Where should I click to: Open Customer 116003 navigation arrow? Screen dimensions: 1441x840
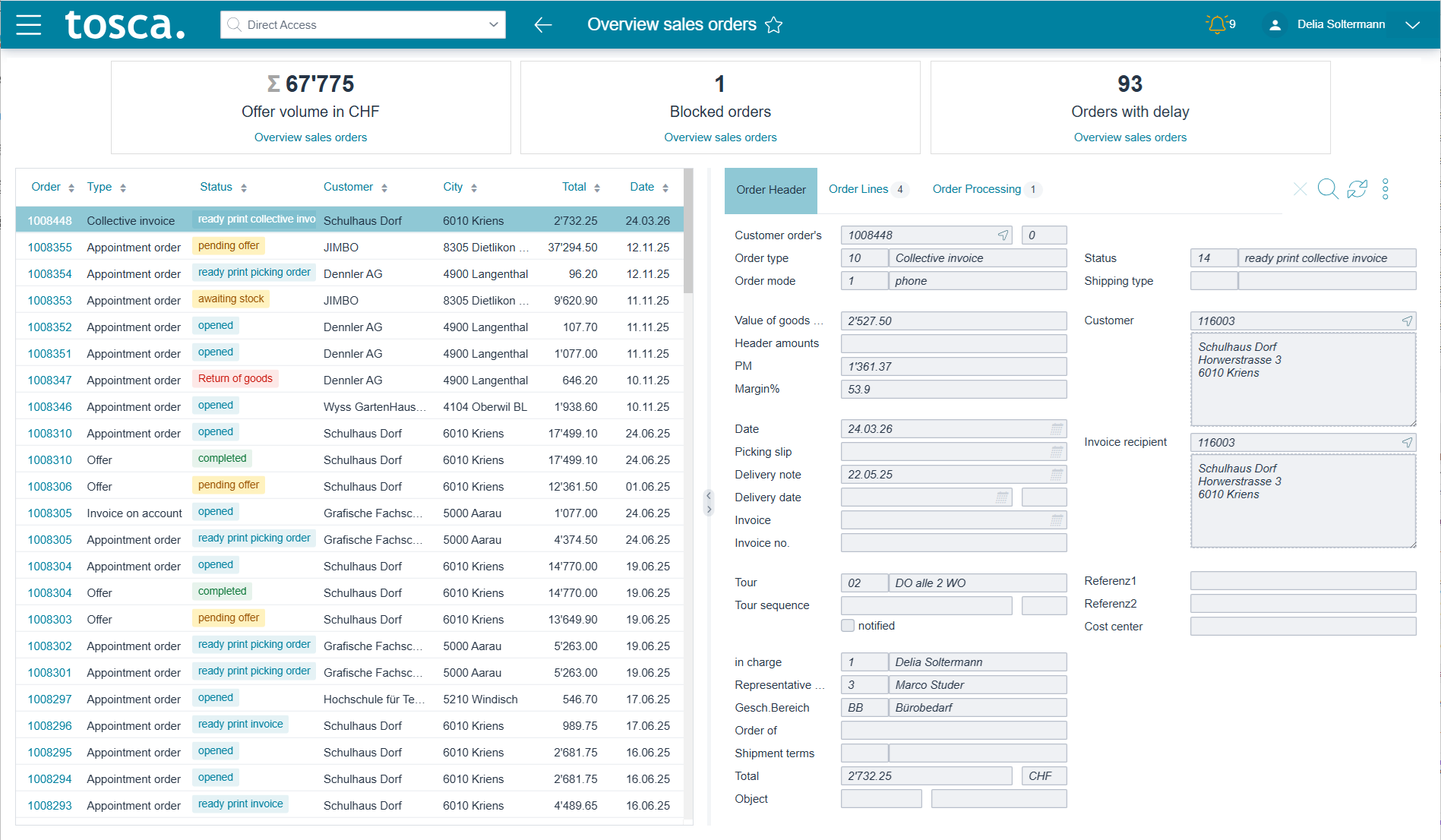1407,321
